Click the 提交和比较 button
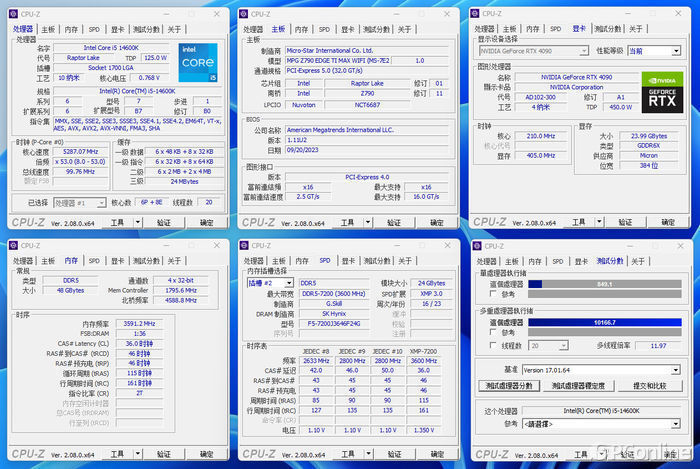The height and width of the screenshot is (469, 700). pyautogui.click(x=650, y=386)
